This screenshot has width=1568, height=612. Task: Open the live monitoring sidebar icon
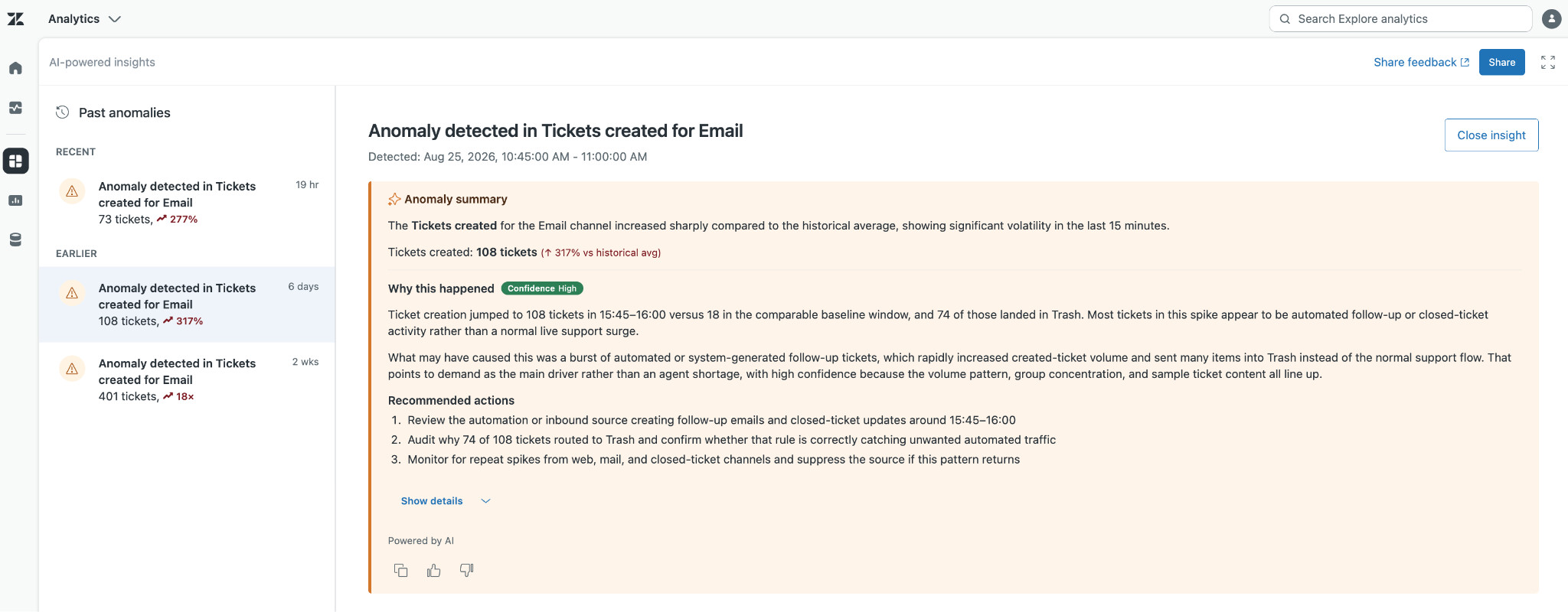pyautogui.click(x=15, y=108)
